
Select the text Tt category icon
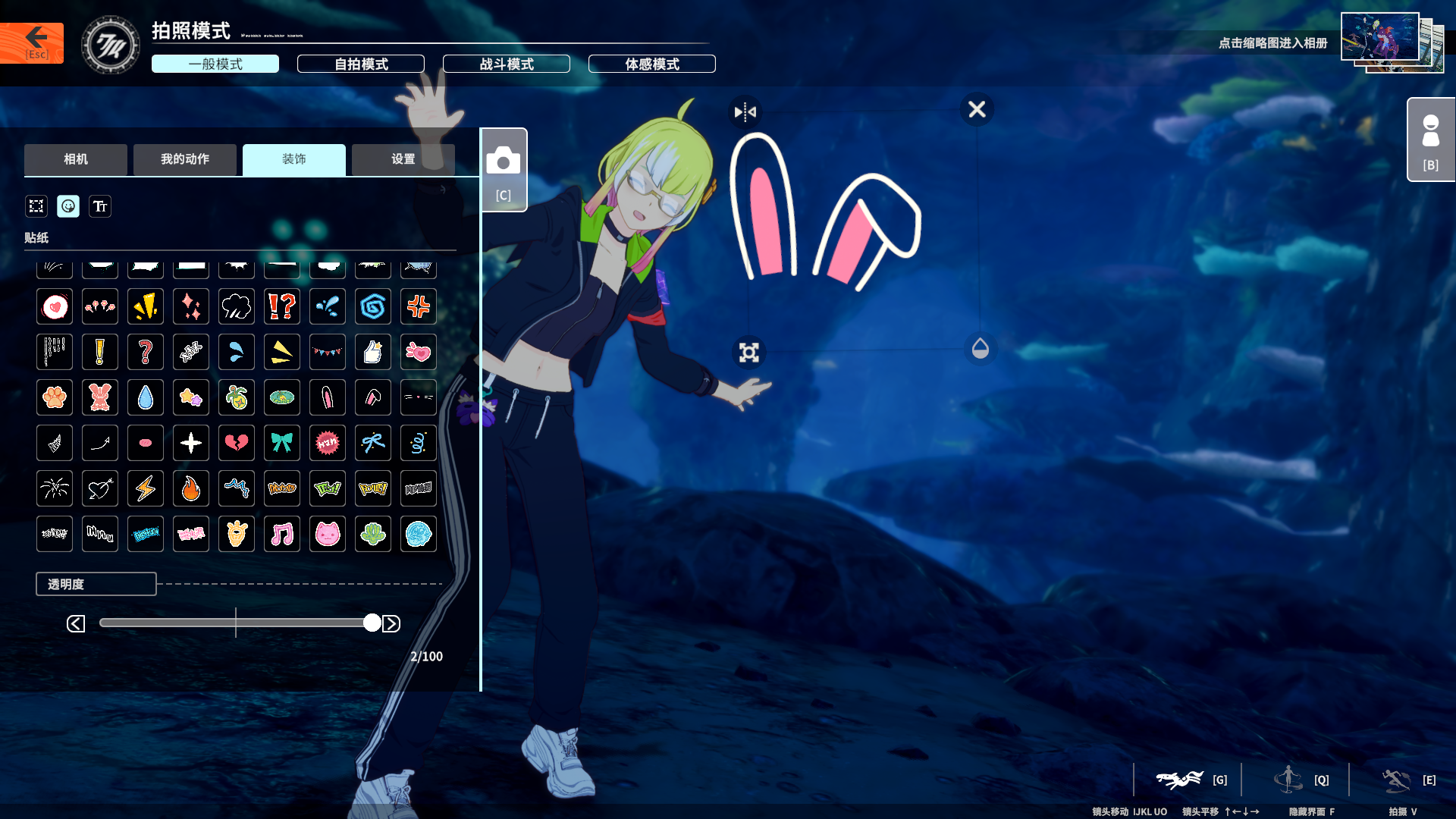click(100, 206)
